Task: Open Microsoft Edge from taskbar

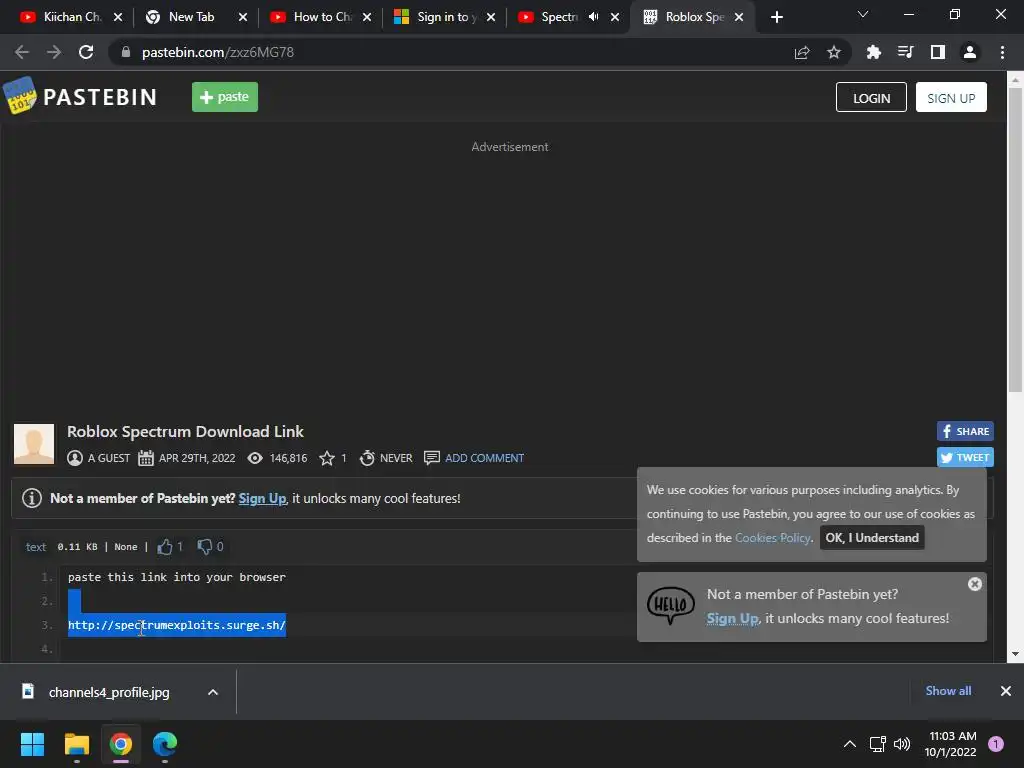Action: click(x=165, y=744)
